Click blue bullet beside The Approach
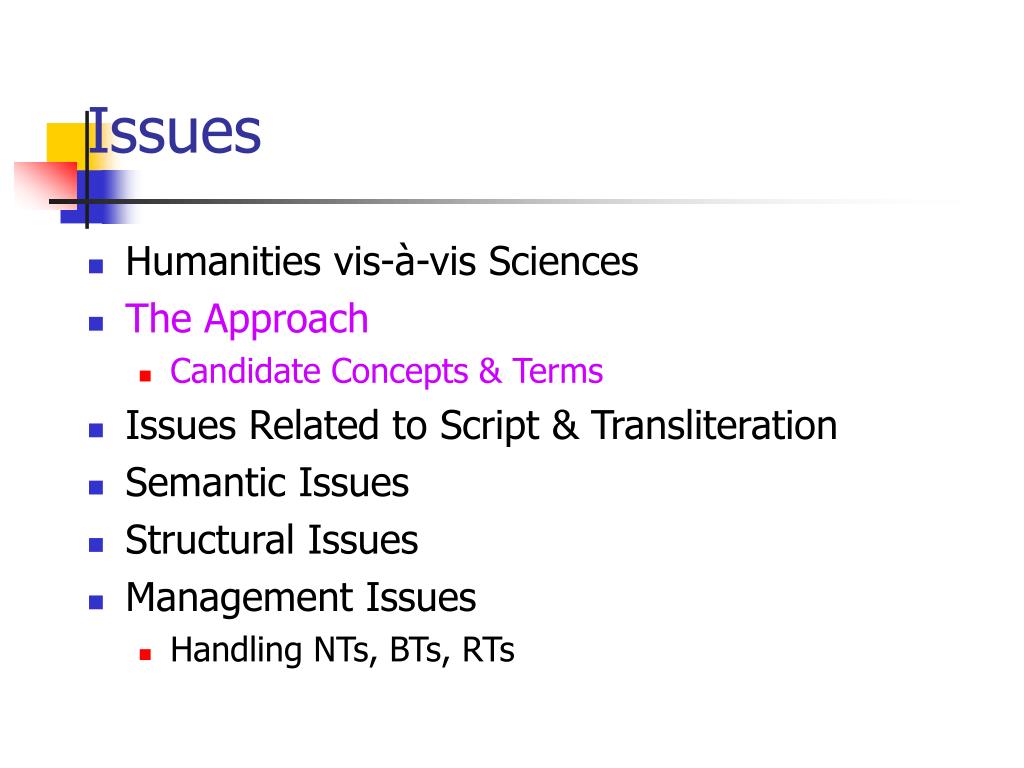The width and height of the screenshot is (1024, 768). tap(96, 323)
